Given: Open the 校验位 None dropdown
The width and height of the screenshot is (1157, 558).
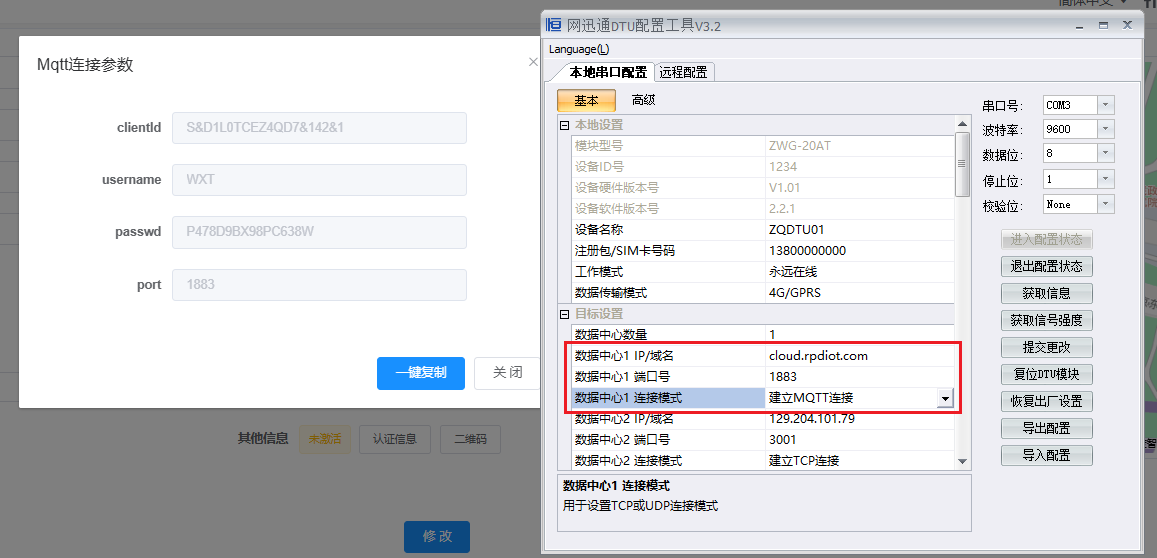Looking at the screenshot, I should pos(1105,204).
